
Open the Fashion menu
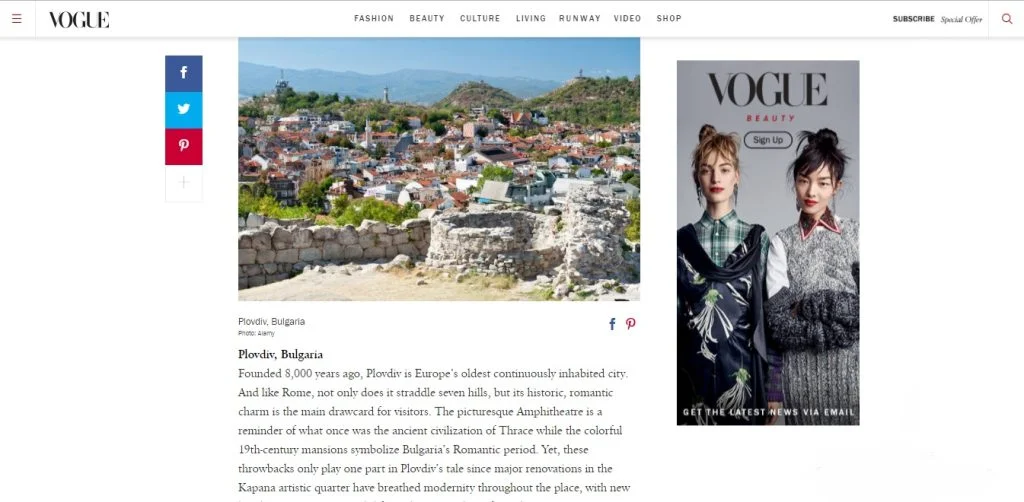point(374,18)
